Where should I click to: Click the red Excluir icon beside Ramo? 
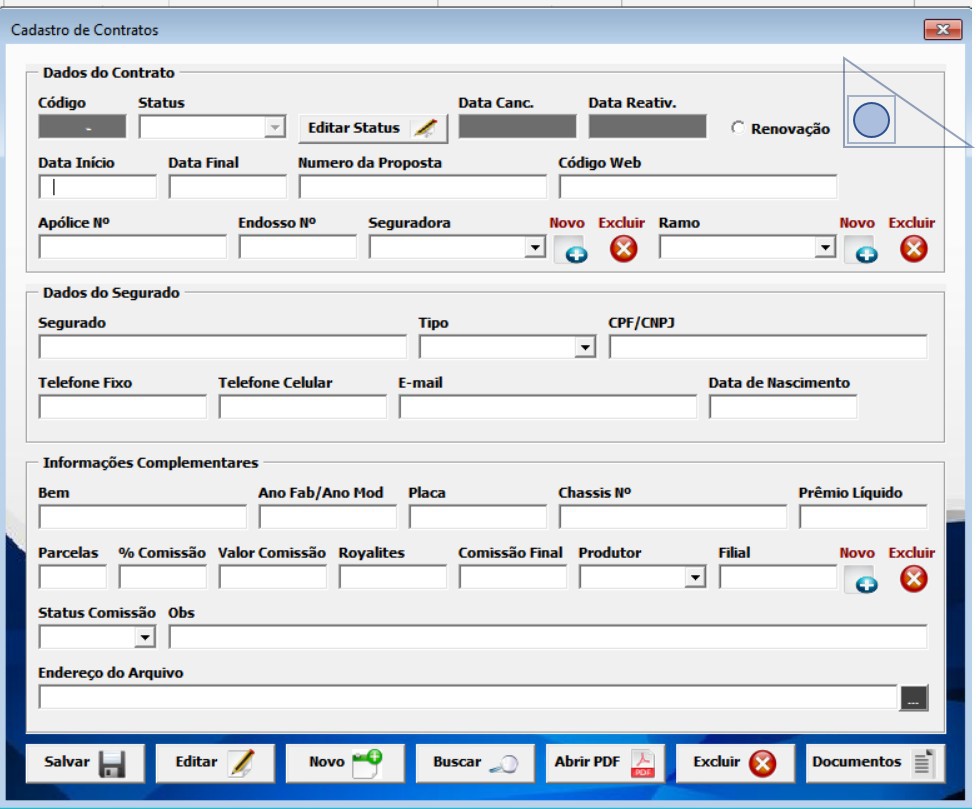click(913, 248)
